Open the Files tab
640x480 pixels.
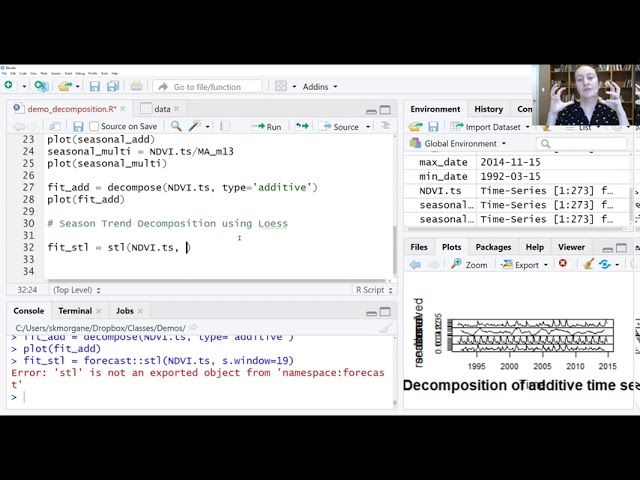[419, 247]
